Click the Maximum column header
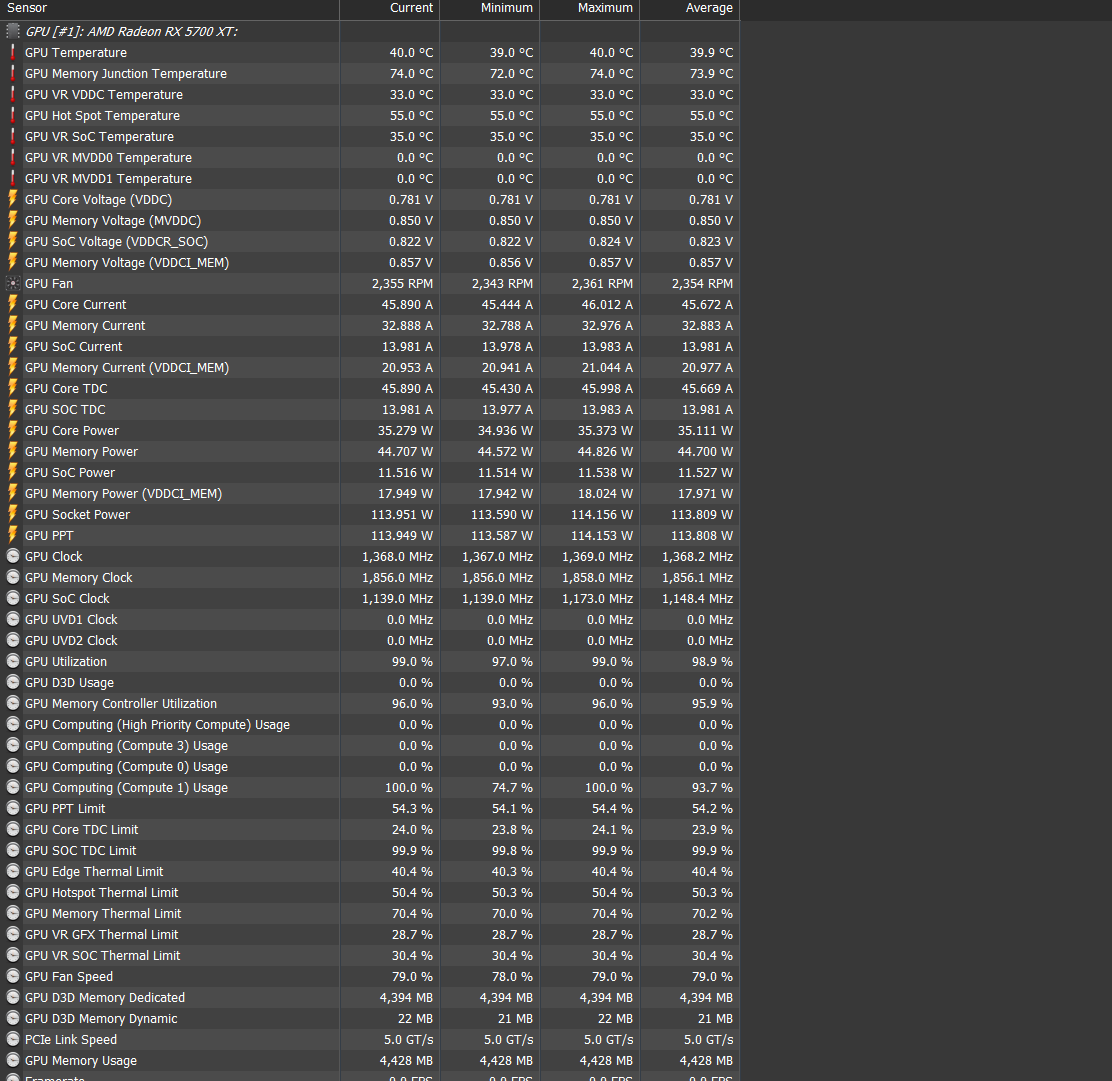The width and height of the screenshot is (1112, 1081). pos(589,9)
